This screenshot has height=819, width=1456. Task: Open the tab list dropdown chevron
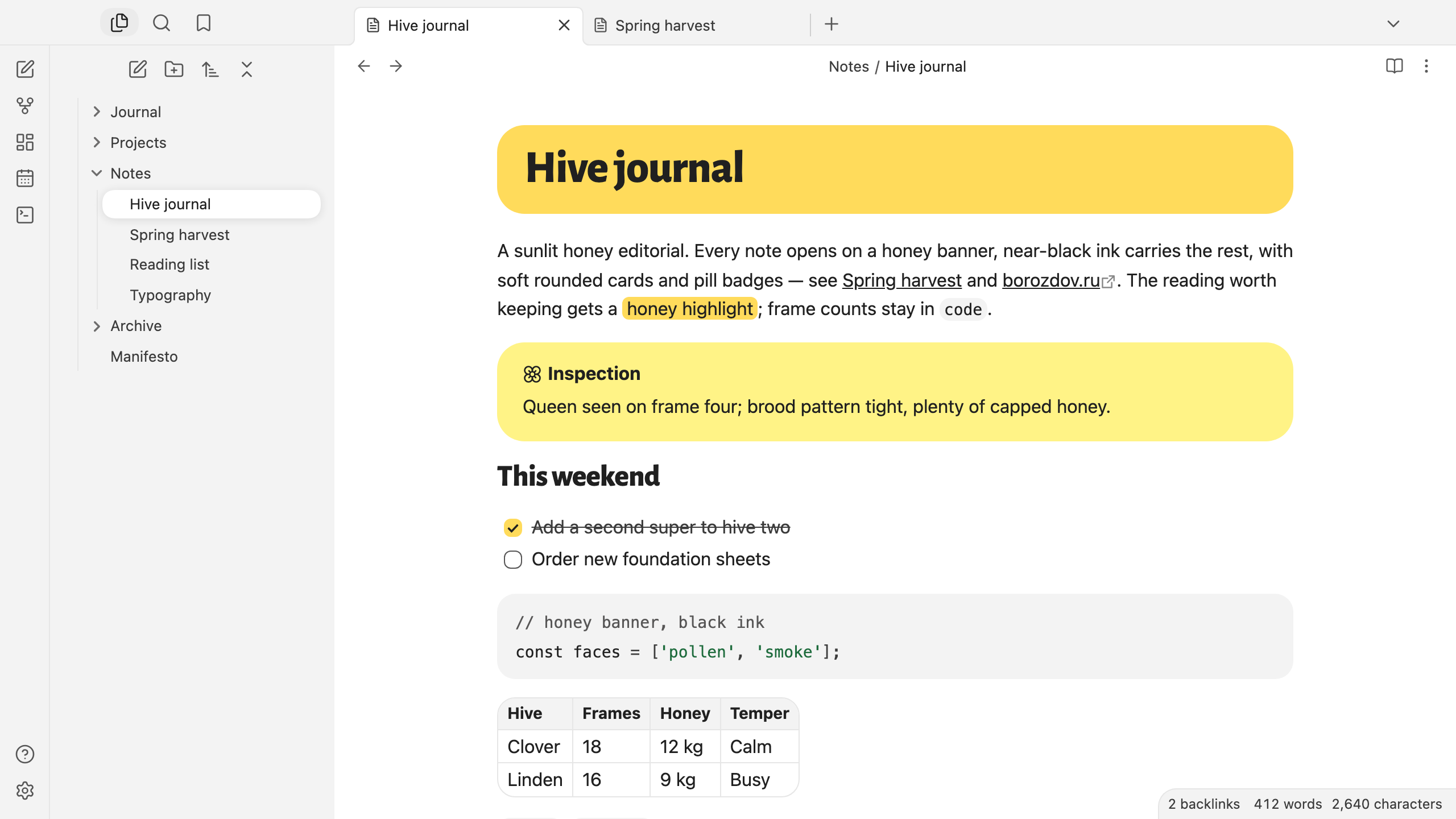coord(1393,24)
